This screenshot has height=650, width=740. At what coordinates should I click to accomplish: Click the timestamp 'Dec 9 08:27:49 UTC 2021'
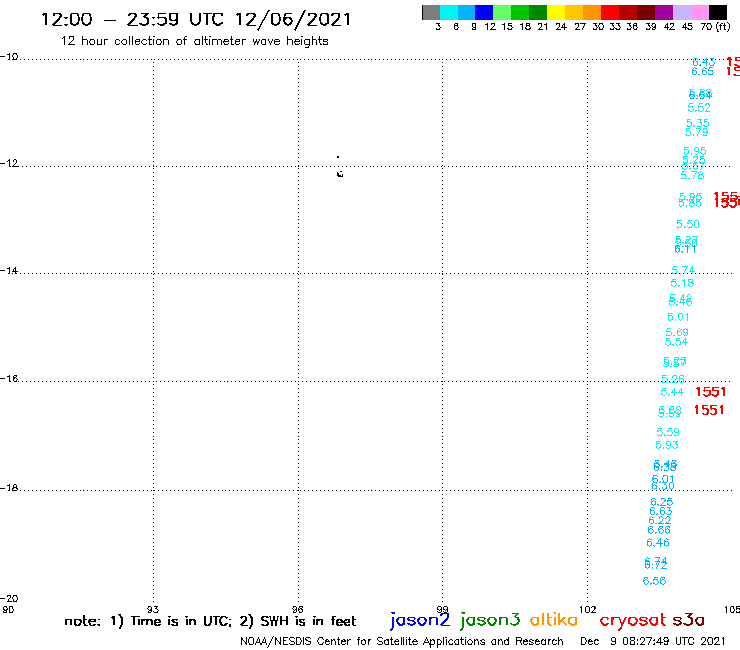[x=653, y=642]
